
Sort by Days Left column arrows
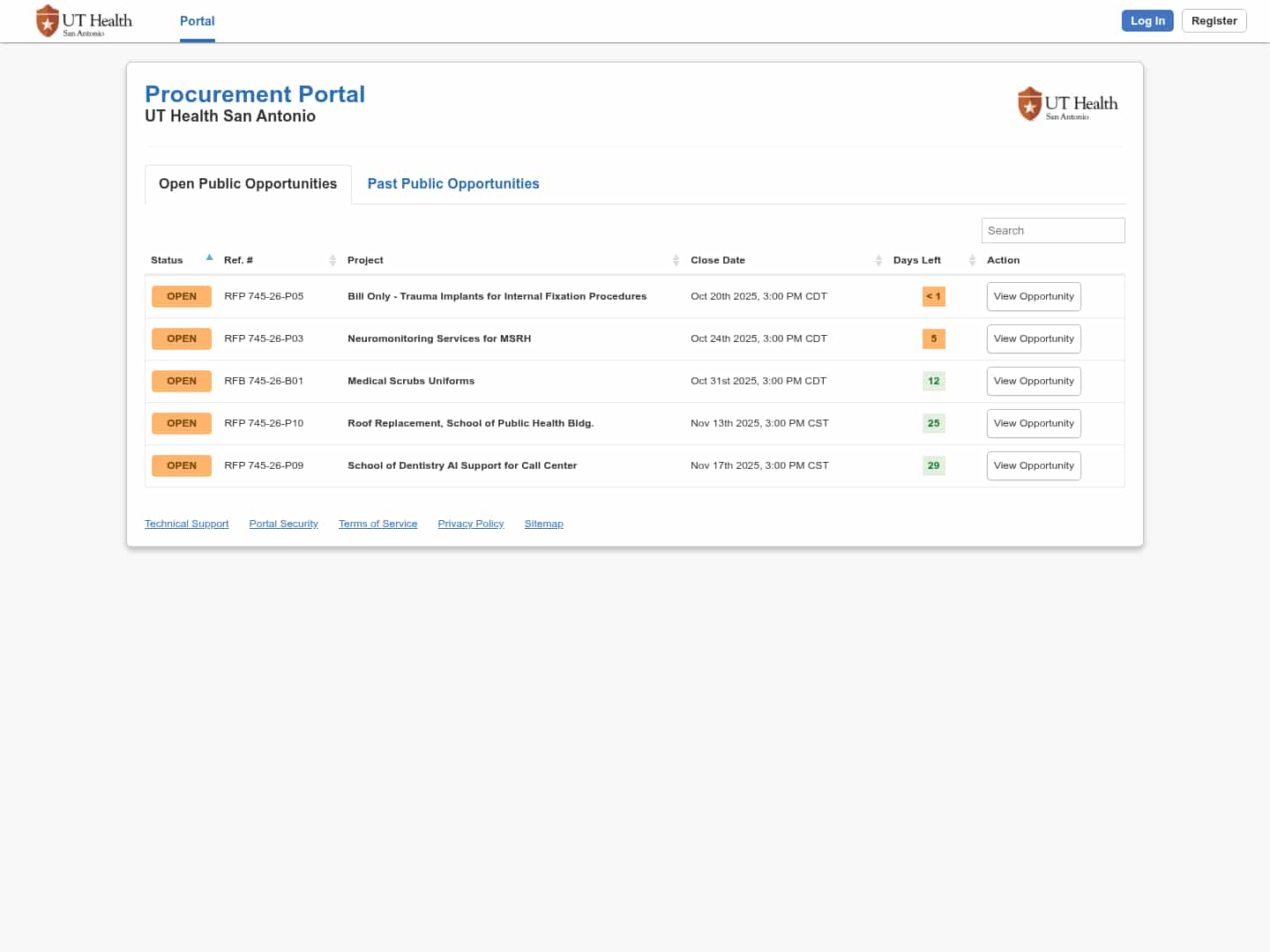click(x=972, y=260)
